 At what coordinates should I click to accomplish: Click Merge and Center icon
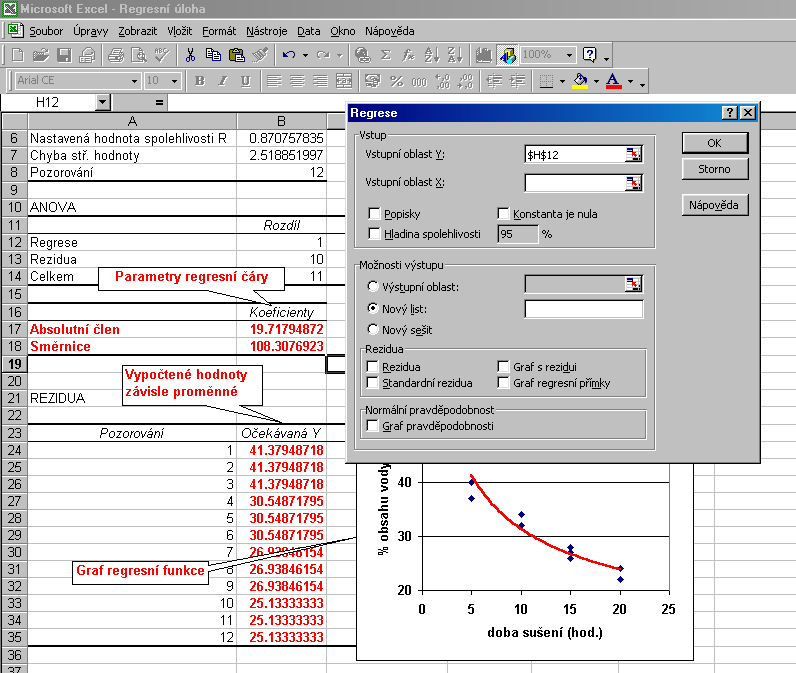click(x=344, y=81)
